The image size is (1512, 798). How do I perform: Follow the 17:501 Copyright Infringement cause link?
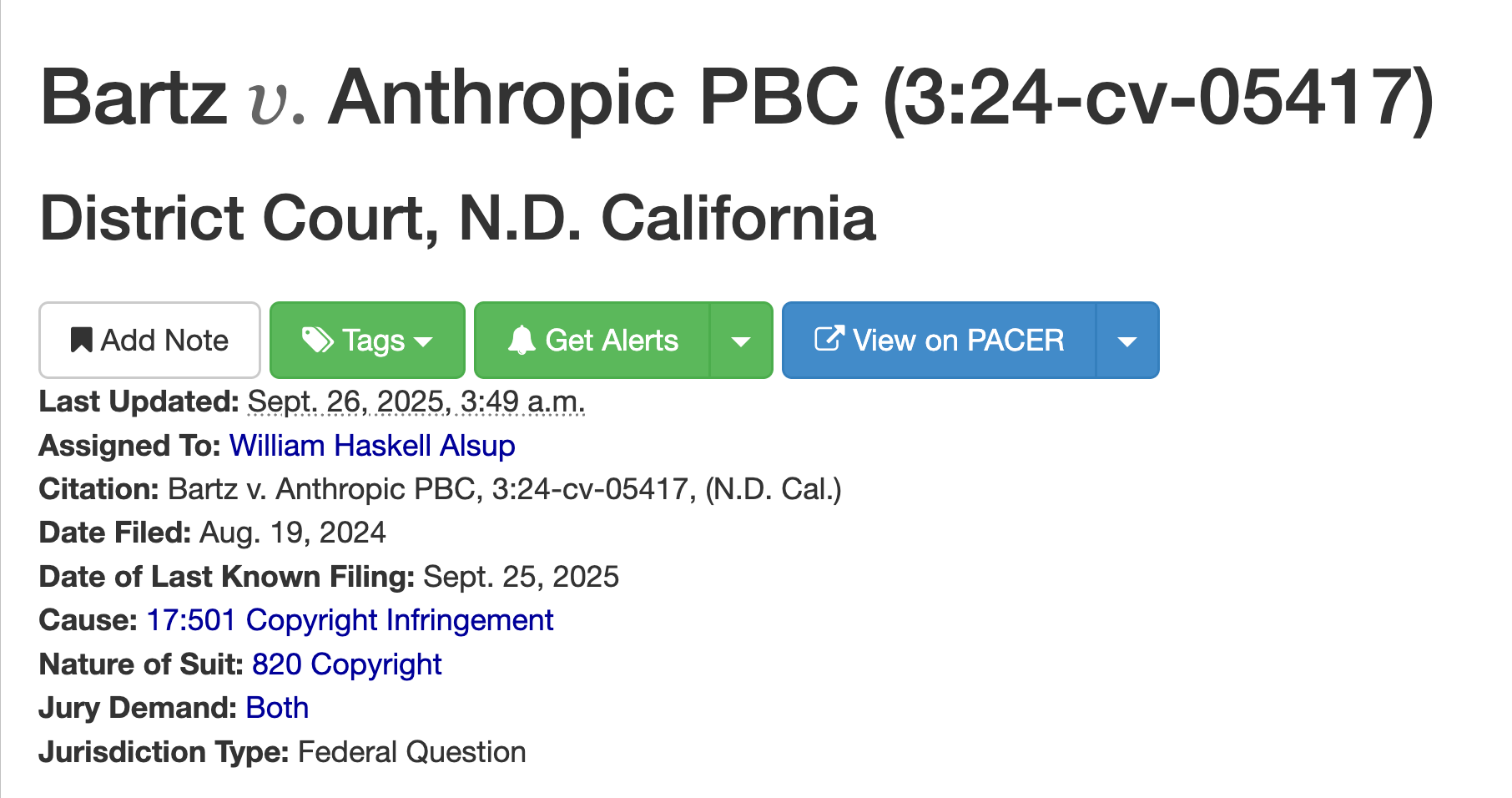click(350, 620)
